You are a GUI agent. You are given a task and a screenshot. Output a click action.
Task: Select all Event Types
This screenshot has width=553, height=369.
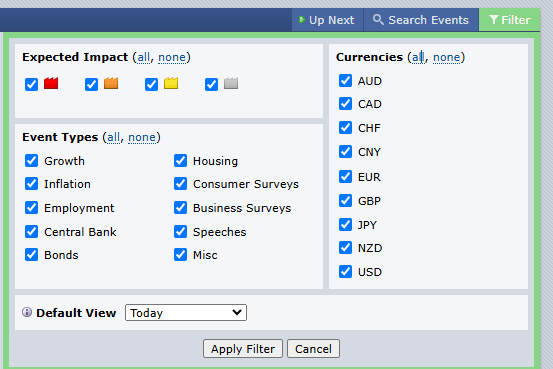tap(114, 137)
